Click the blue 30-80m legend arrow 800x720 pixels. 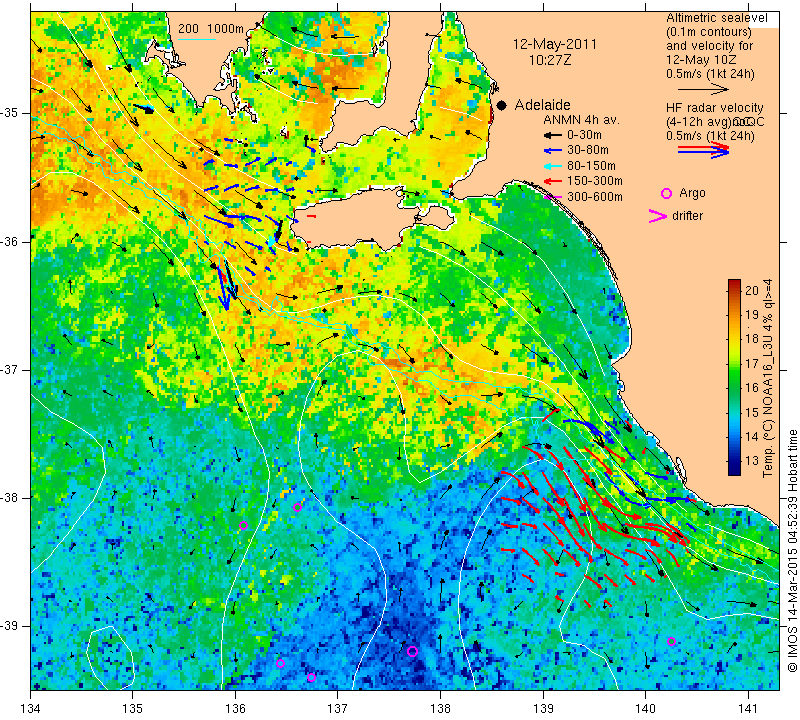[x=552, y=151]
